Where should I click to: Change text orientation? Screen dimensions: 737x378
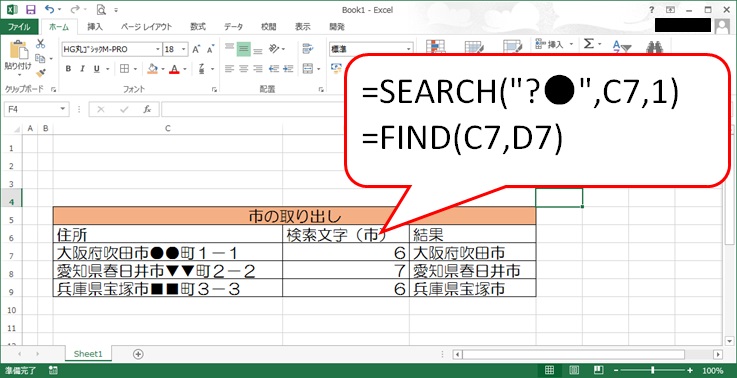point(274,48)
